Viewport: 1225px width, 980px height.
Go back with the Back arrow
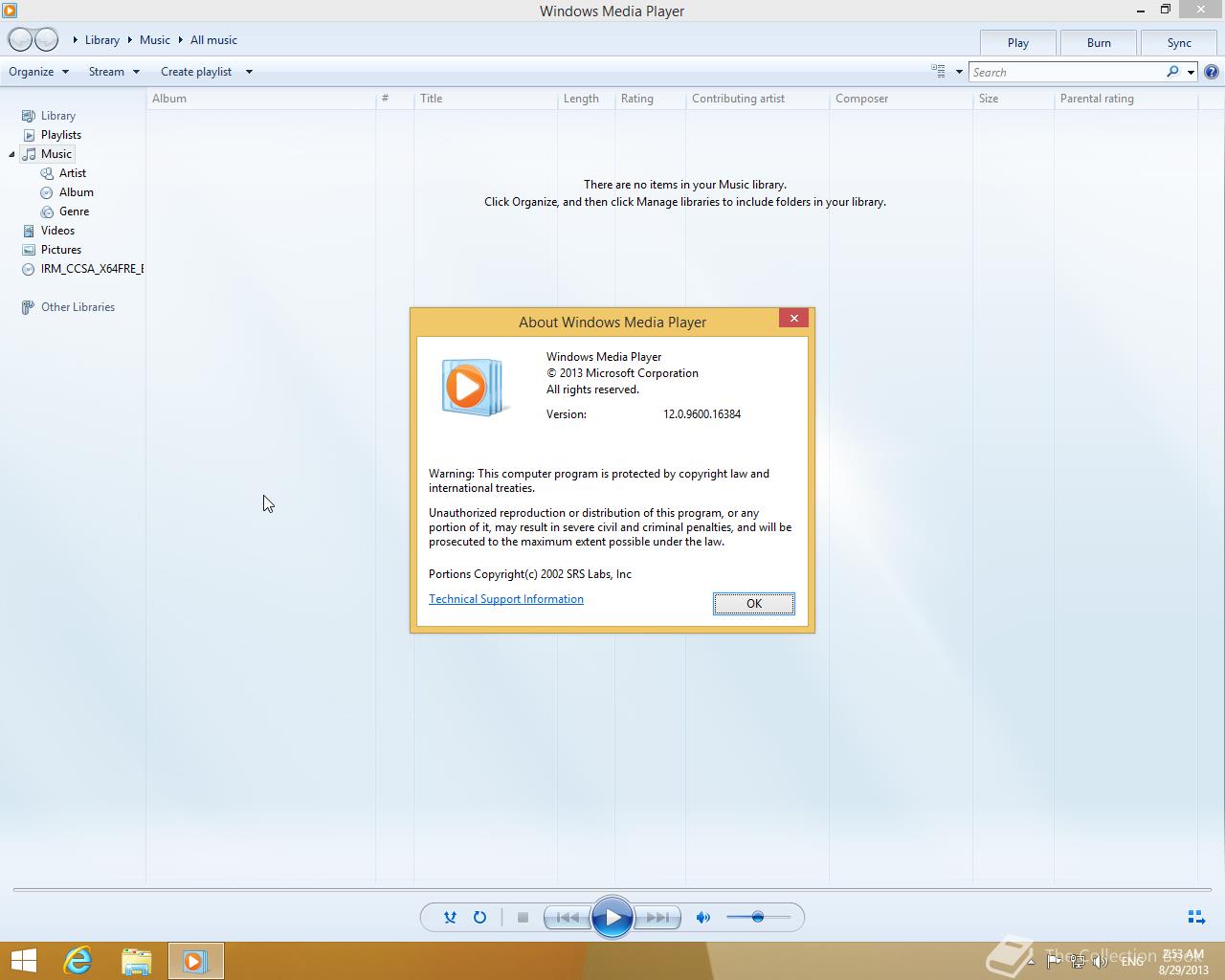pos(20,40)
